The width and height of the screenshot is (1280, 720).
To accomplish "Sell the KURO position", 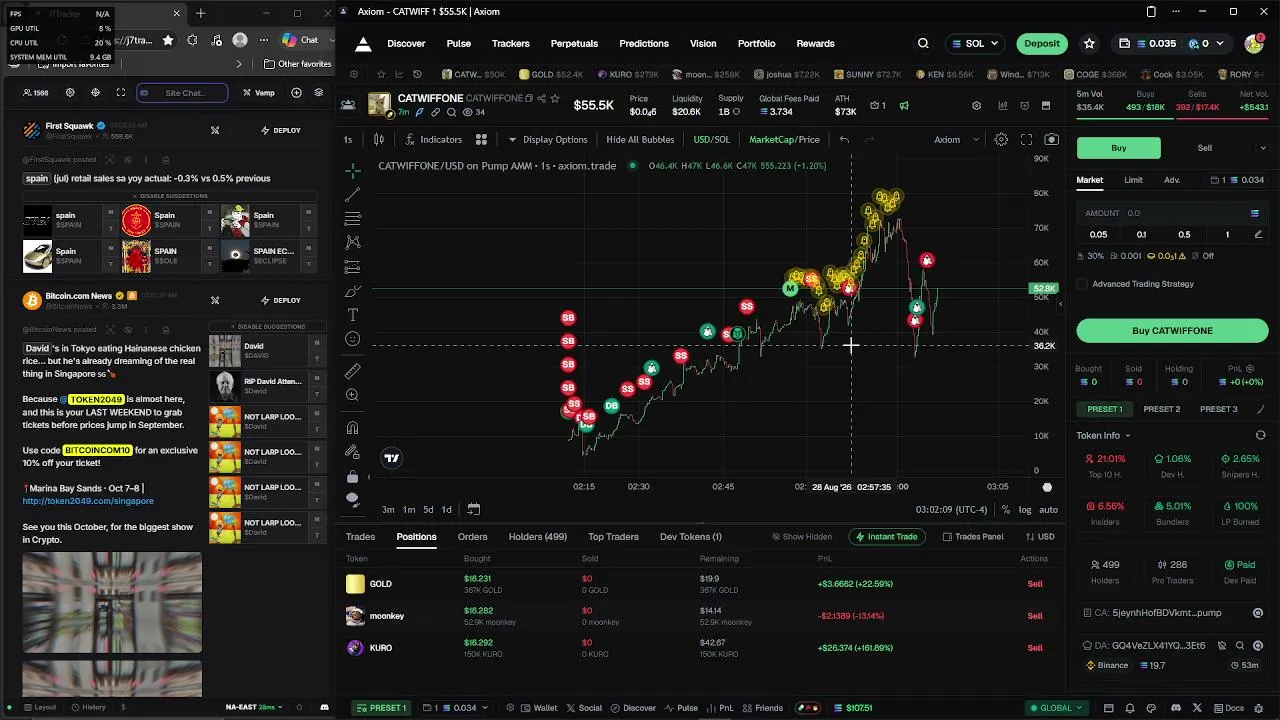I will pos(1035,648).
